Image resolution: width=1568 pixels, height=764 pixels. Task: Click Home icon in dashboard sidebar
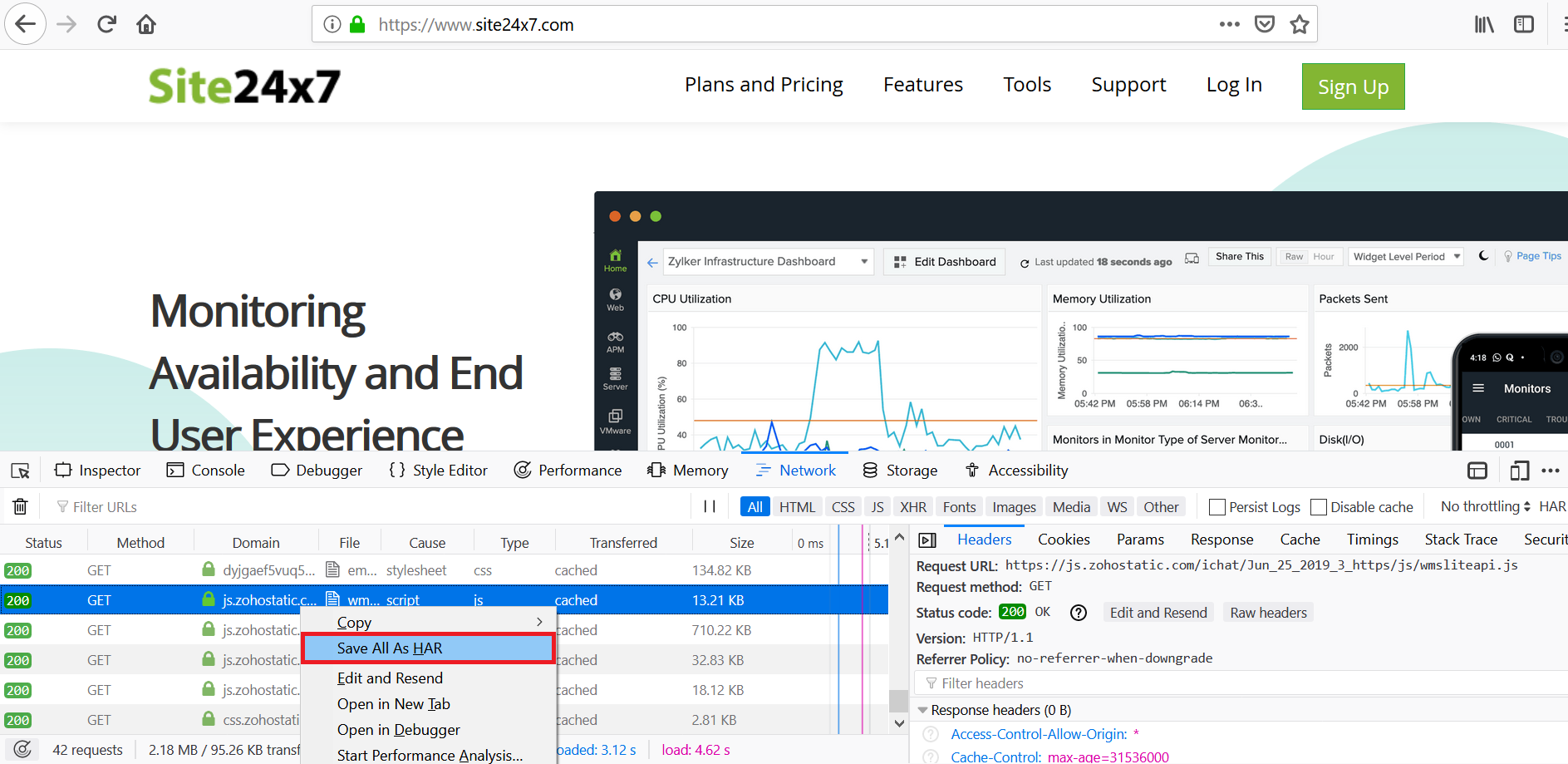(x=615, y=260)
